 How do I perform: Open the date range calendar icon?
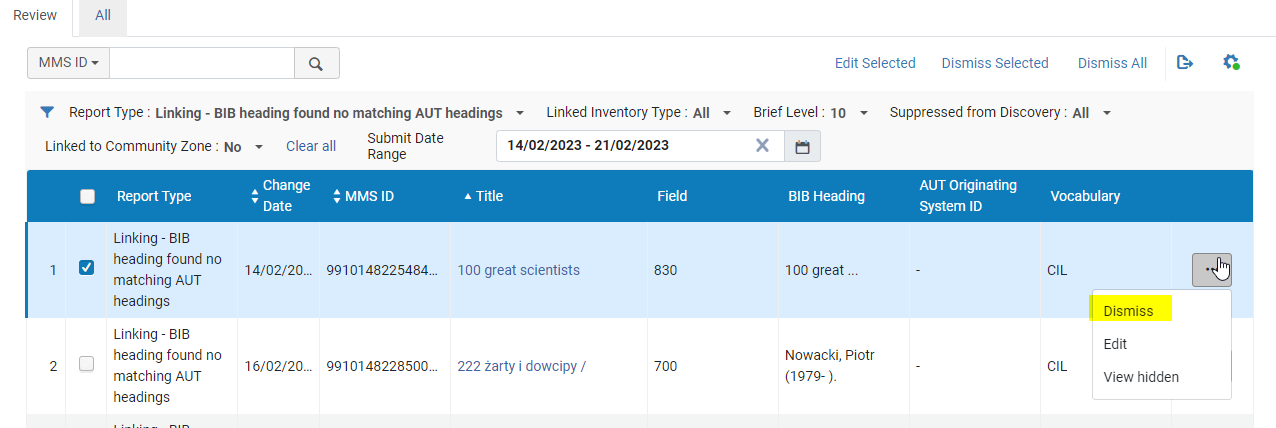click(802, 146)
